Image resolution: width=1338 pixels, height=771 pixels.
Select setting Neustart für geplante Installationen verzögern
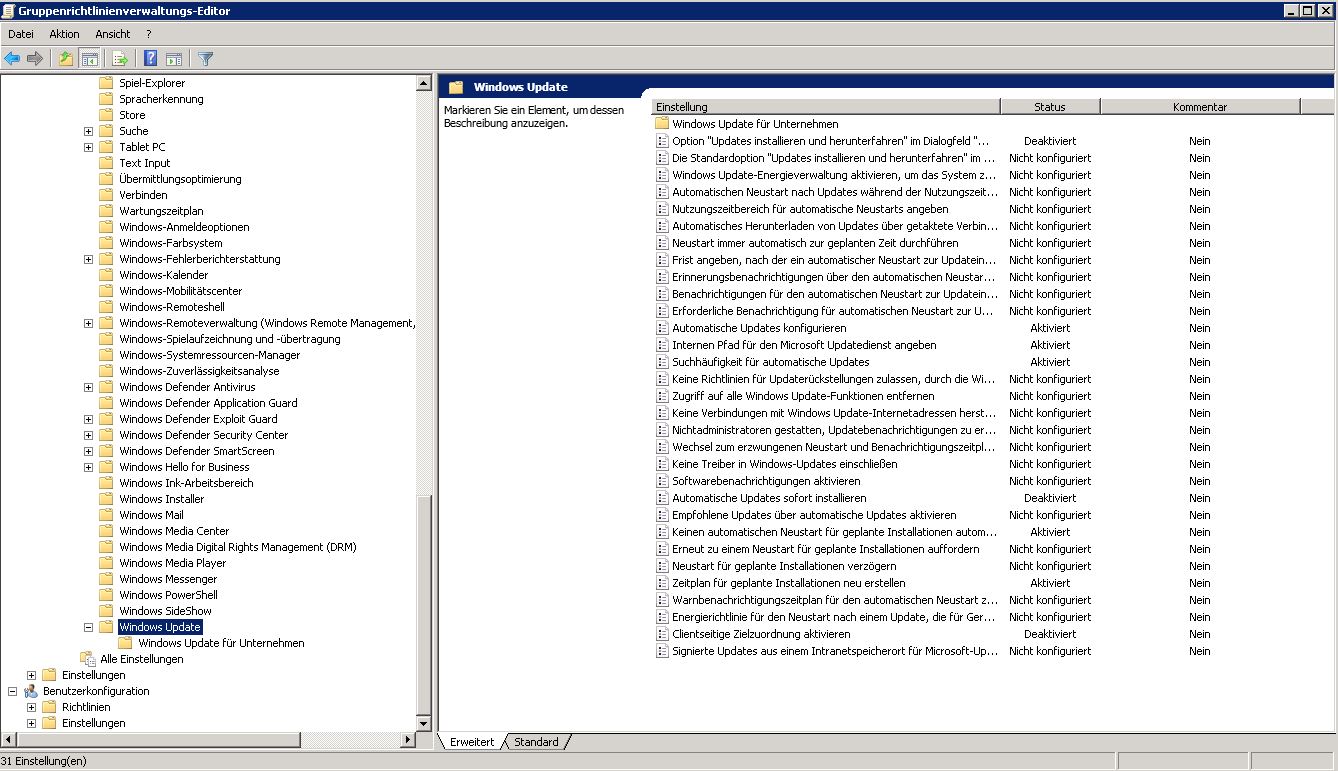784,566
